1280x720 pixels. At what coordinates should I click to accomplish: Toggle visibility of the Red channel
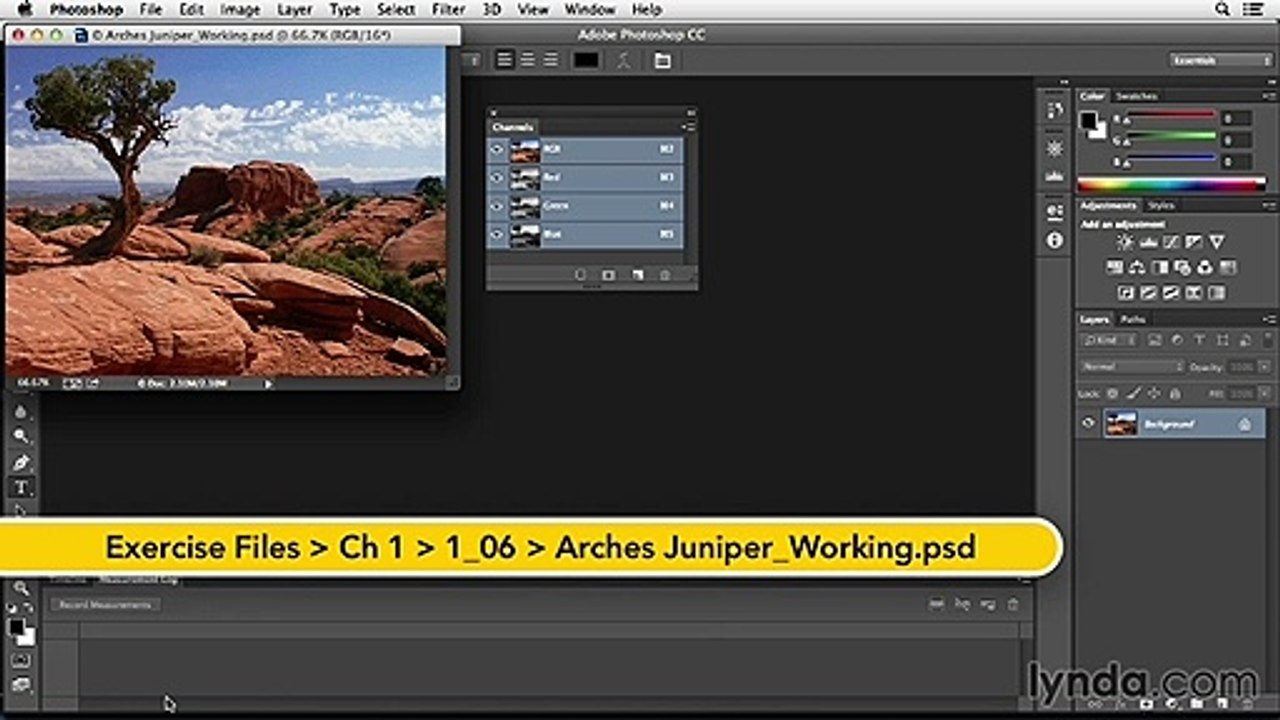(497, 178)
